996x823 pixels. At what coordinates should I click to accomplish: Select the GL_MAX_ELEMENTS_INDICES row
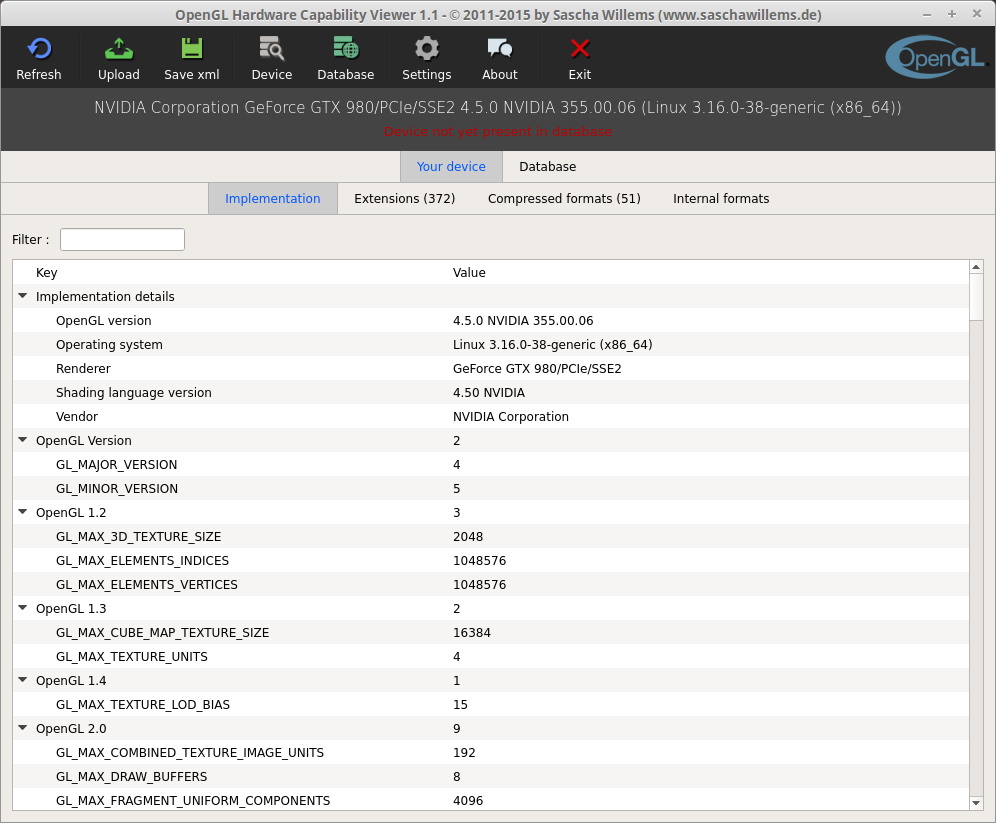pyautogui.click(x=490, y=561)
